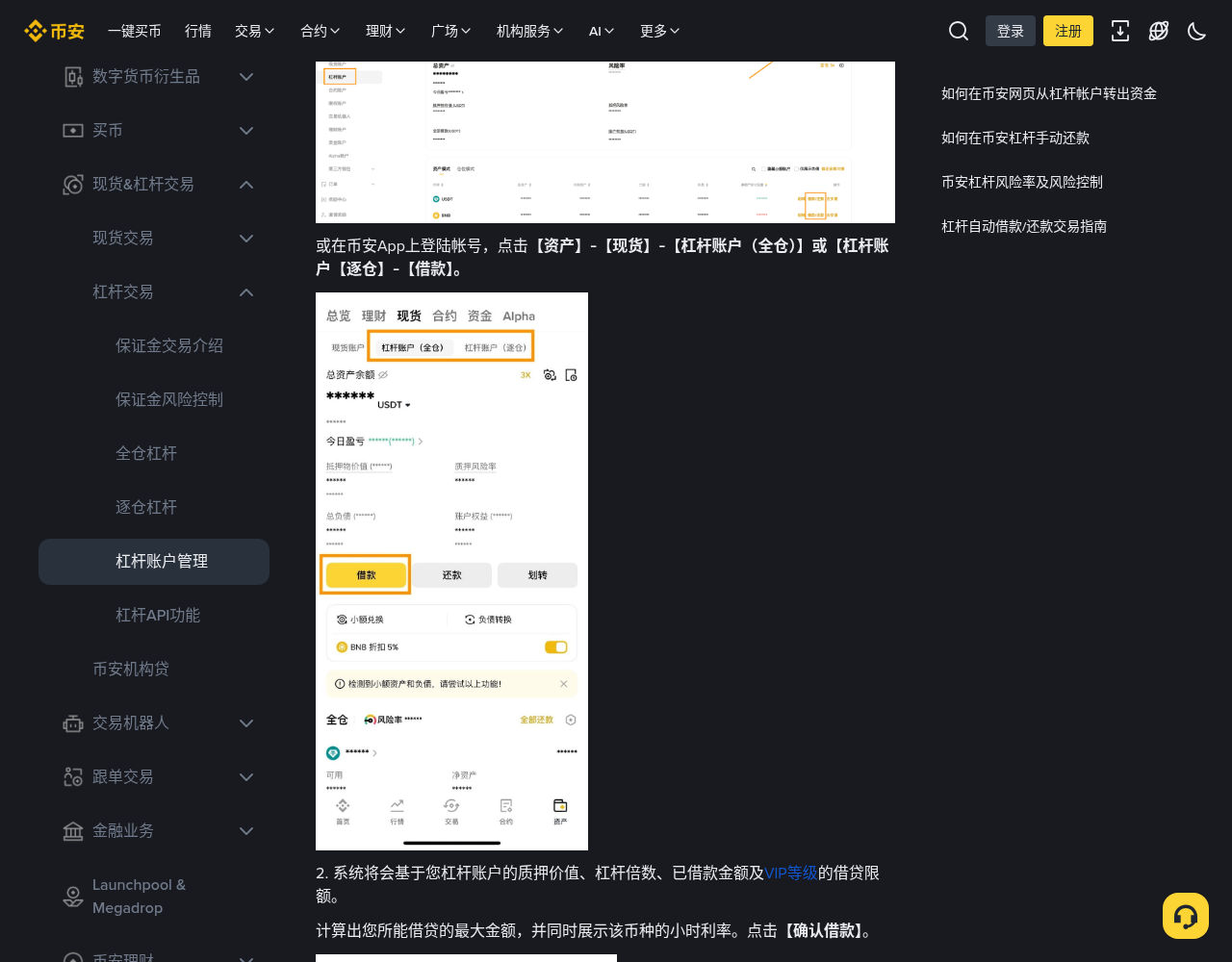Click the 交易机器人 robot icon
The width and height of the screenshot is (1232, 962).
[x=73, y=723]
